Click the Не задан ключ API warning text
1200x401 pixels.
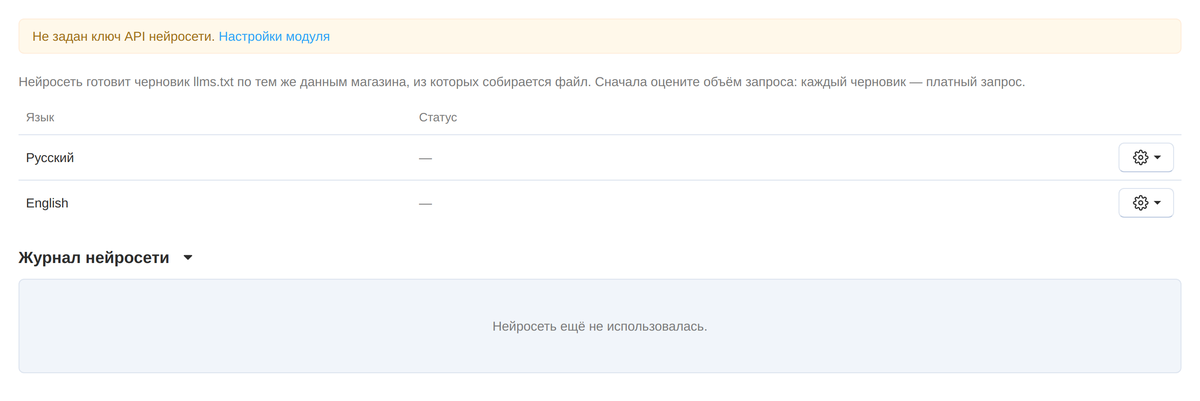[x=123, y=36]
